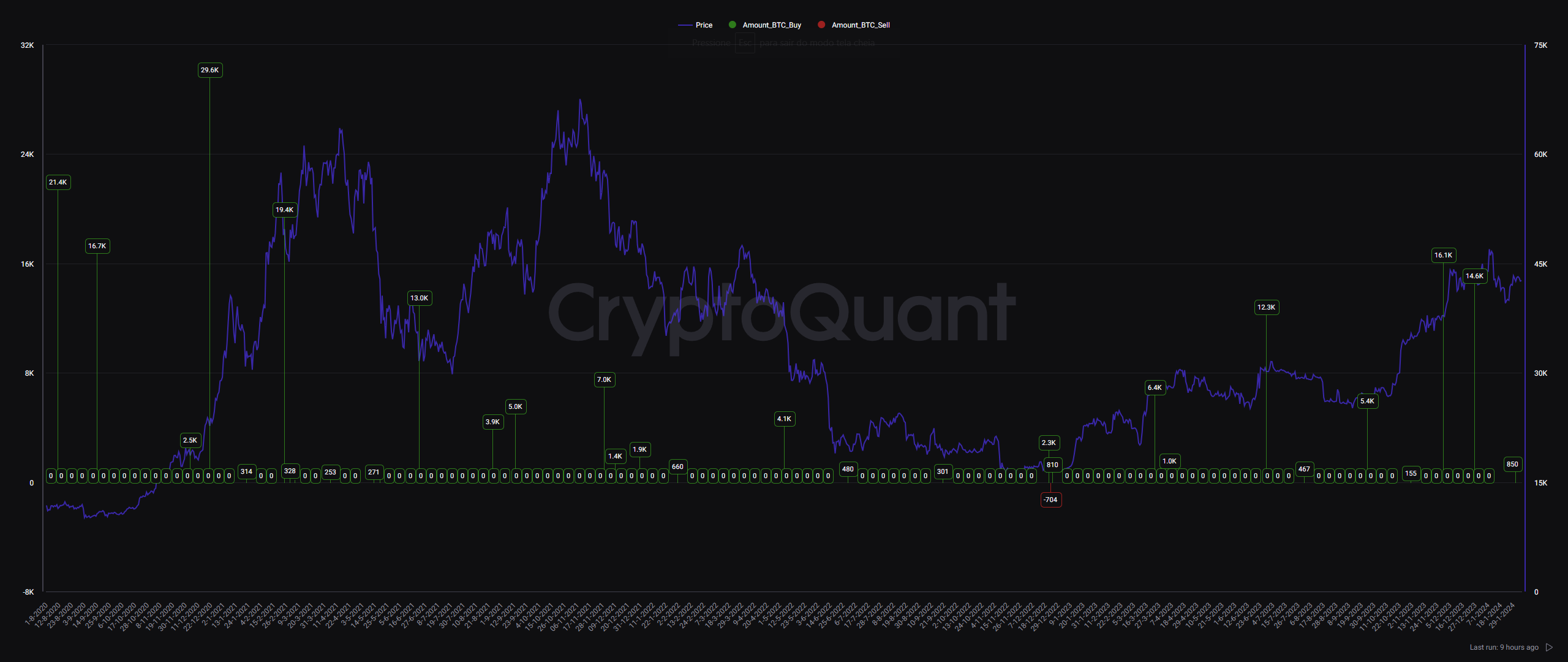The image size is (1568, 662).
Task: Select the 480 buy data label
Action: click(848, 470)
